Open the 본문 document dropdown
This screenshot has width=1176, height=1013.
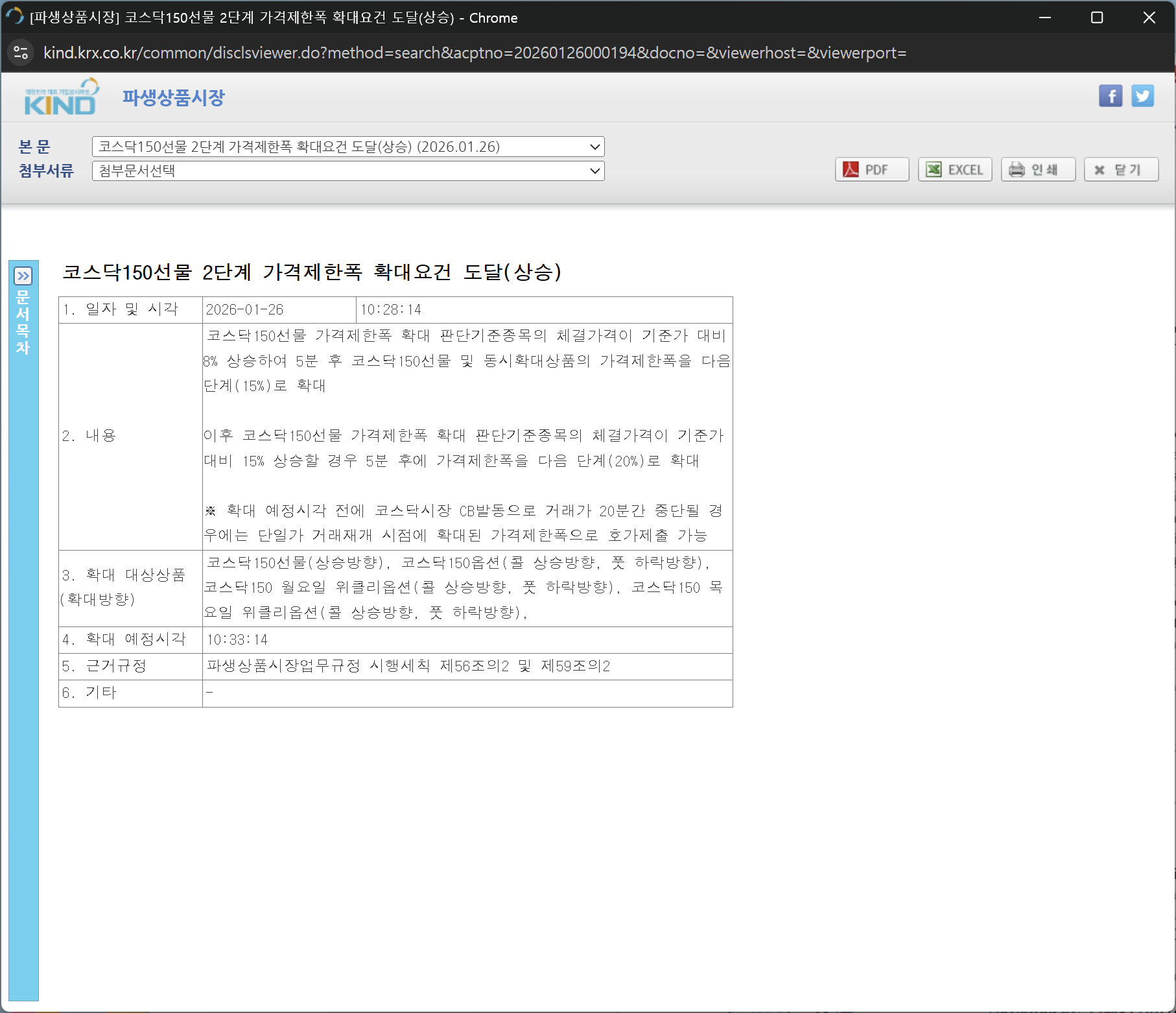[x=348, y=147]
